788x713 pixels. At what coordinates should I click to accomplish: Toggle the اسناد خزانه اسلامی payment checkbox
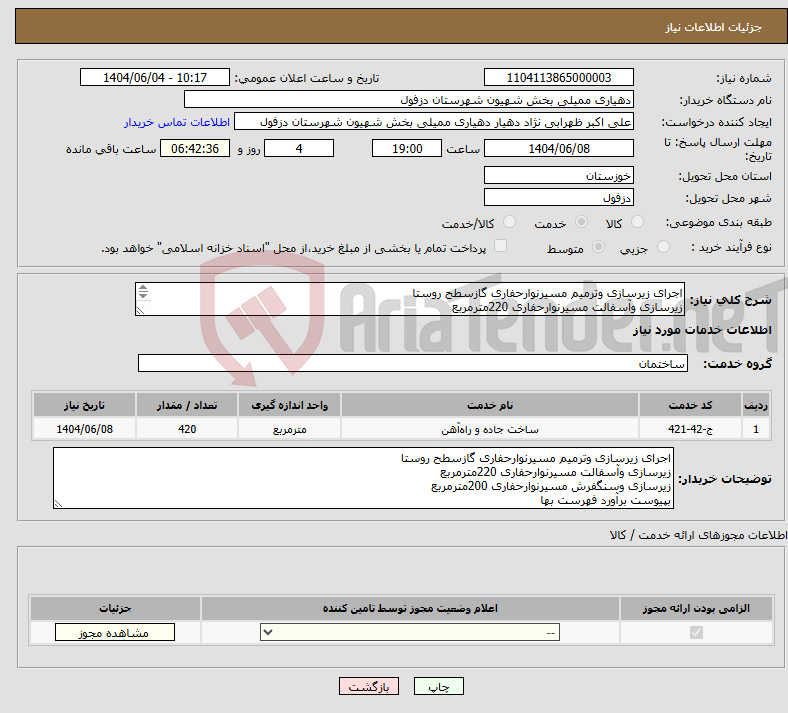501,246
